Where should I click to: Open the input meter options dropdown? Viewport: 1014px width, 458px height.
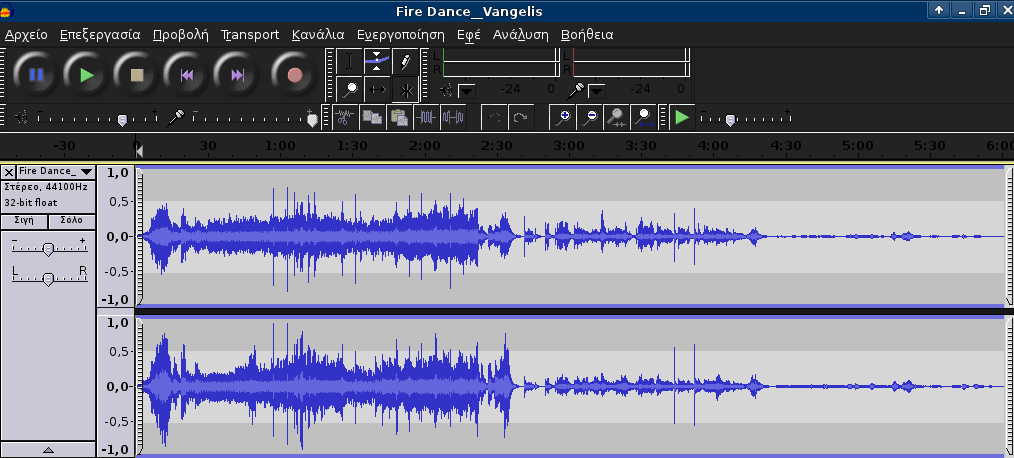(x=596, y=91)
